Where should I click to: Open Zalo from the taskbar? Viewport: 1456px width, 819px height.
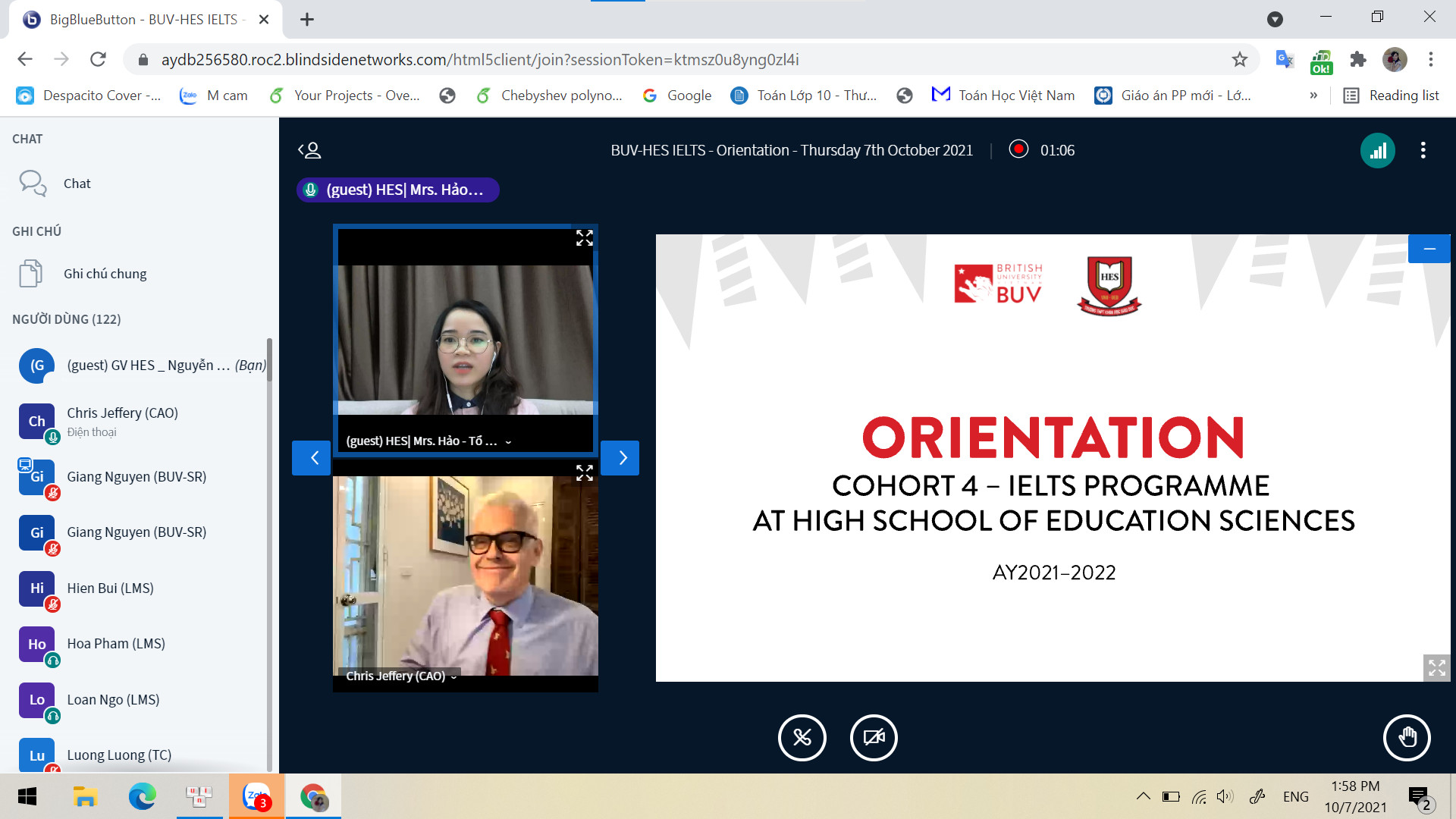coord(256,796)
